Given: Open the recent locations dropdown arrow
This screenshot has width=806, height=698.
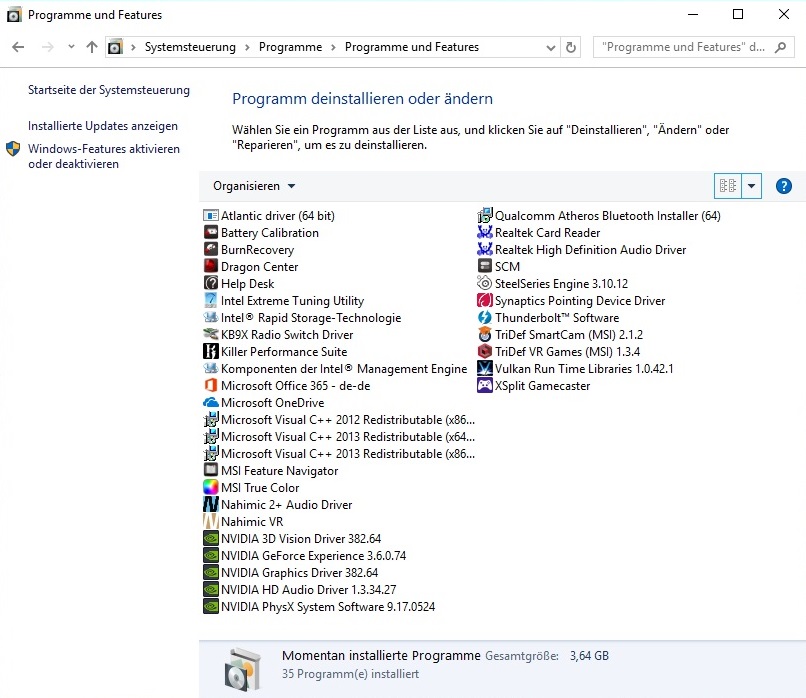Looking at the screenshot, I should [x=71, y=47].
